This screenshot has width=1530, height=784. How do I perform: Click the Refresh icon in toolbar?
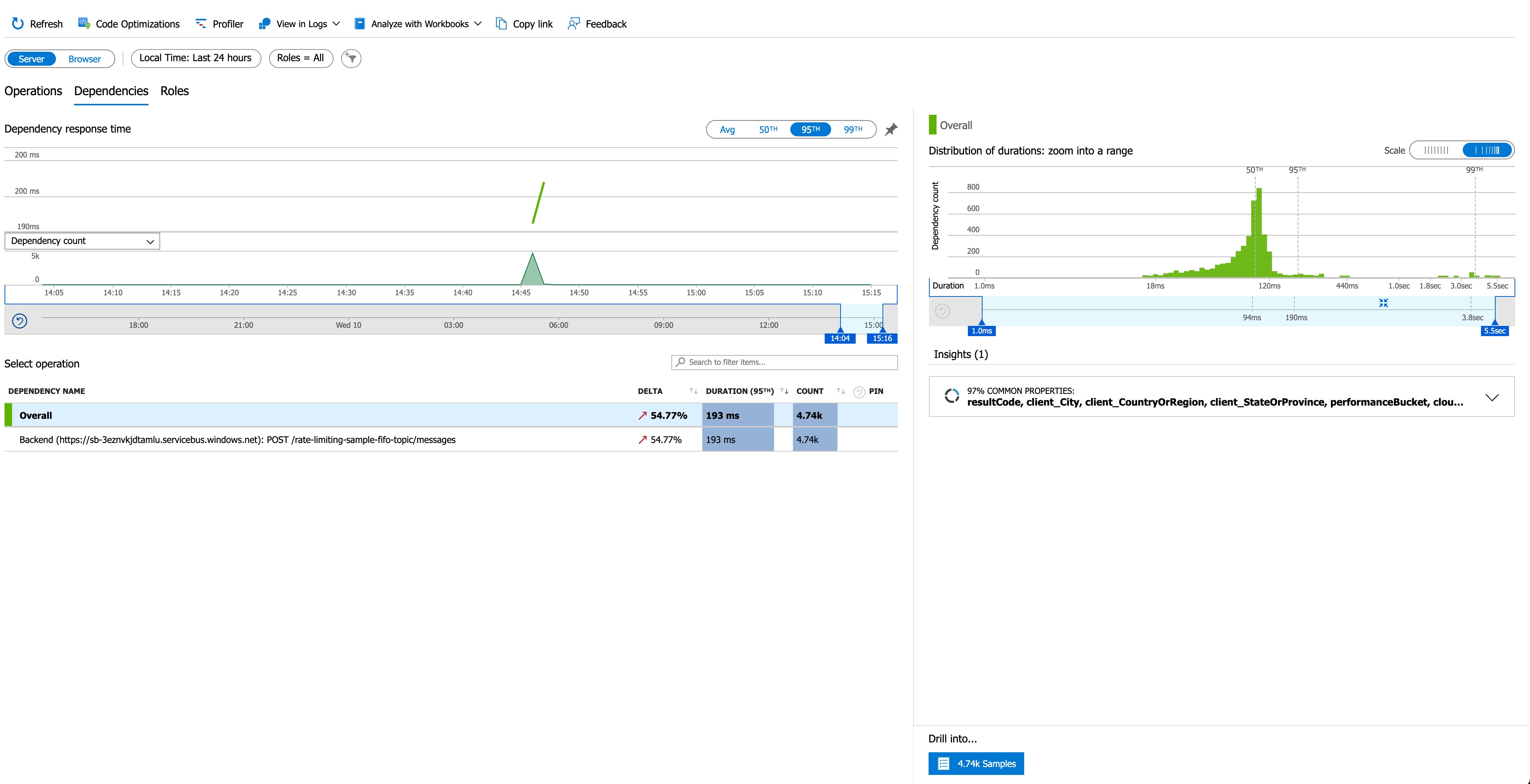(x=18, y=24)
